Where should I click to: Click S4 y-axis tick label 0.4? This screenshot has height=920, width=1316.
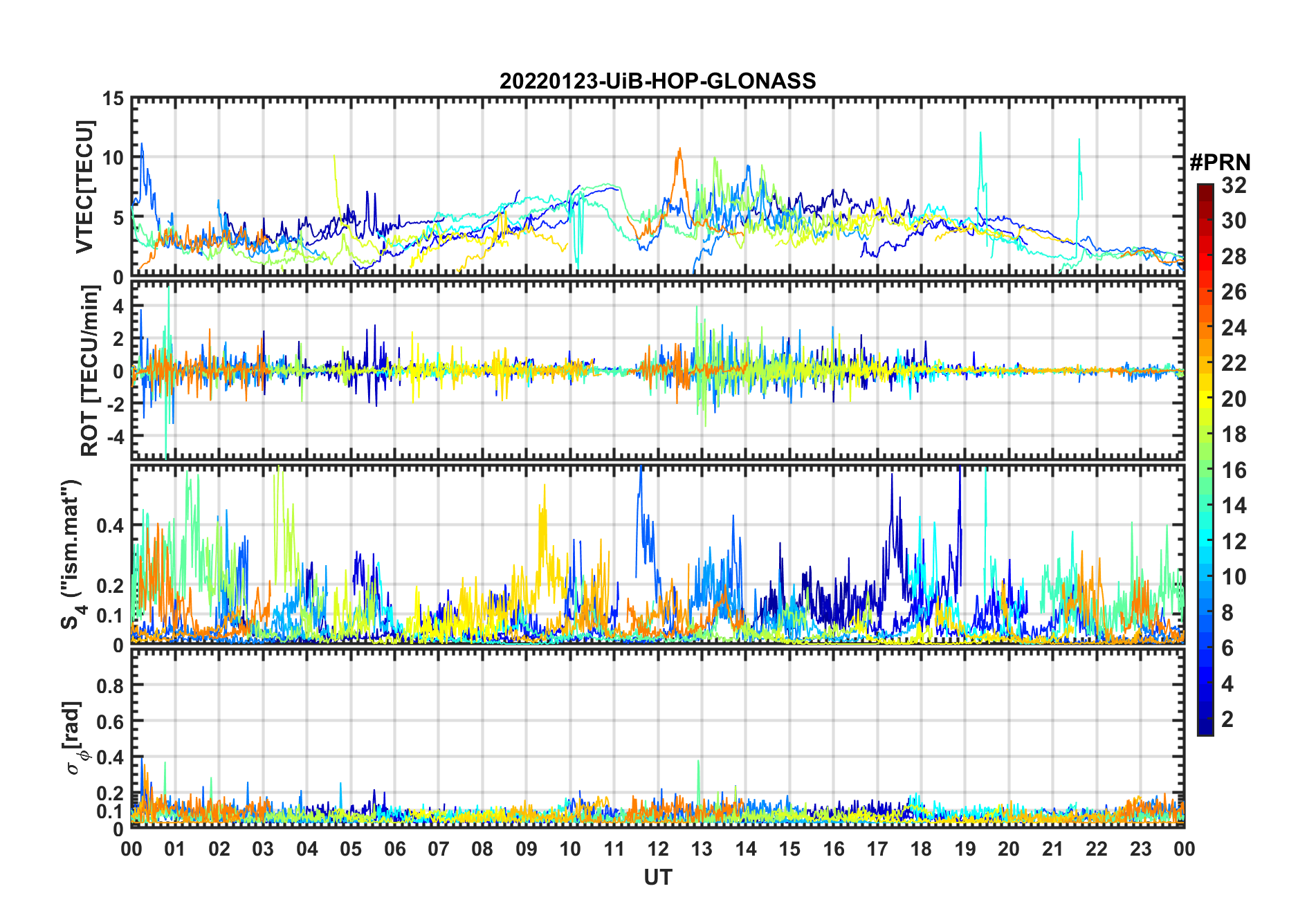(x=111, y=526)
